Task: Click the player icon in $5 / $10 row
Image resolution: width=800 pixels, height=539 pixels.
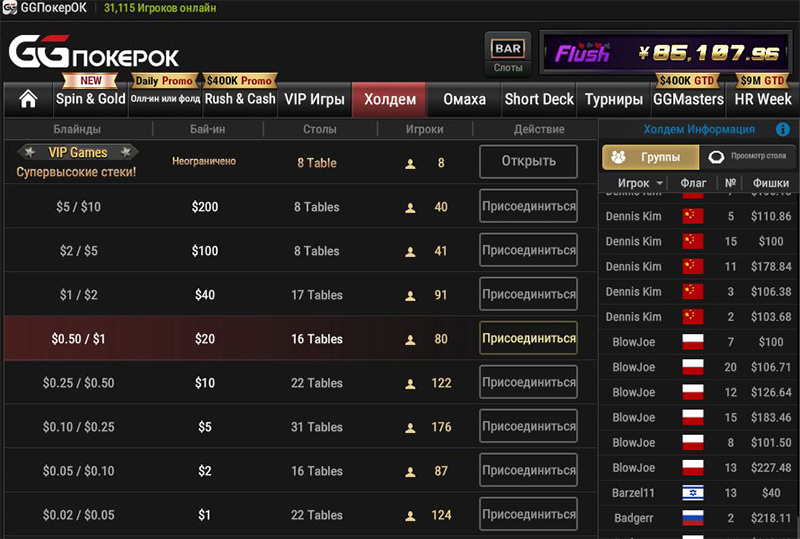Action: point(410,208)
